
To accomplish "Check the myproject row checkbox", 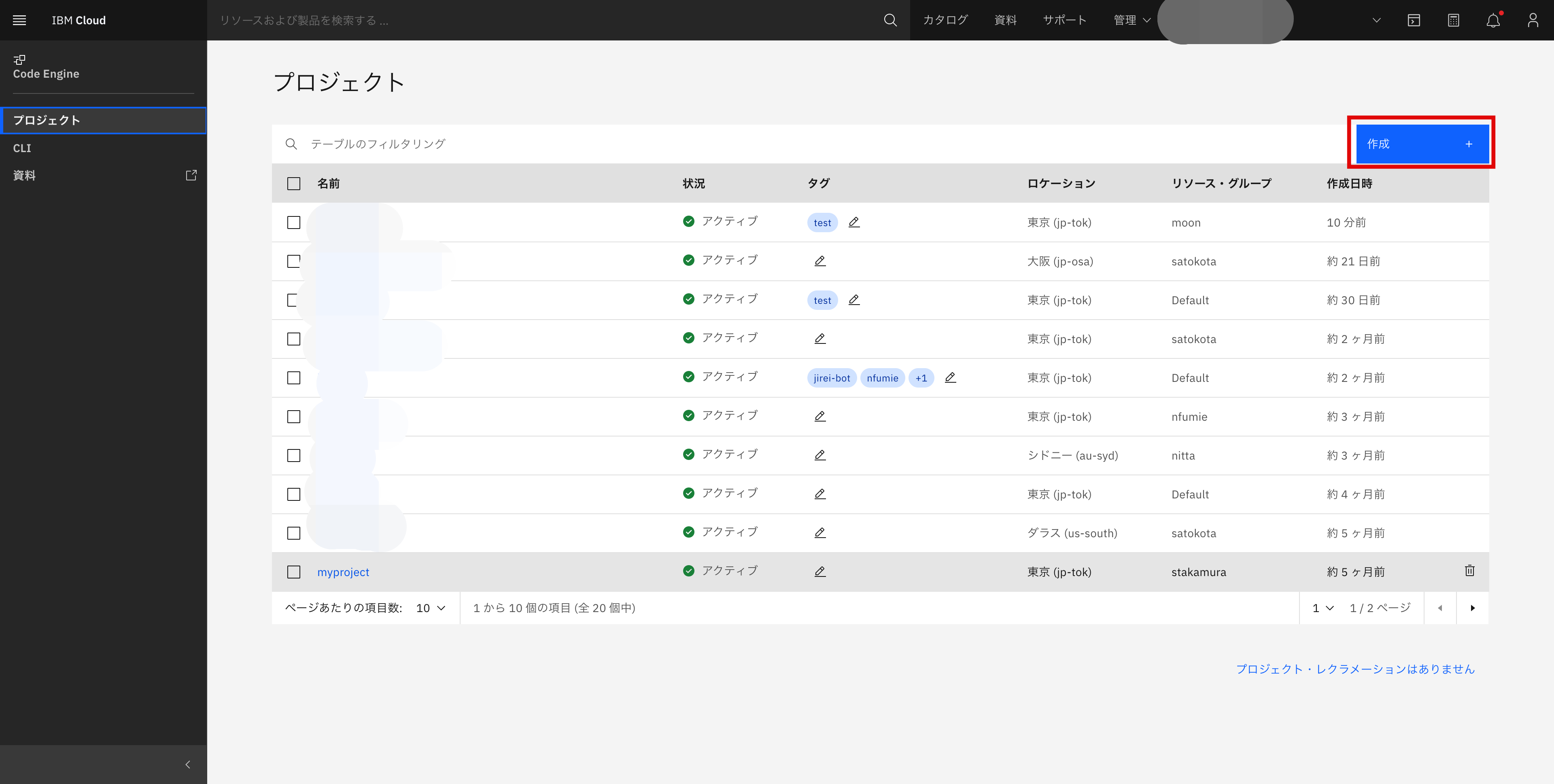I will click(294, 571).
